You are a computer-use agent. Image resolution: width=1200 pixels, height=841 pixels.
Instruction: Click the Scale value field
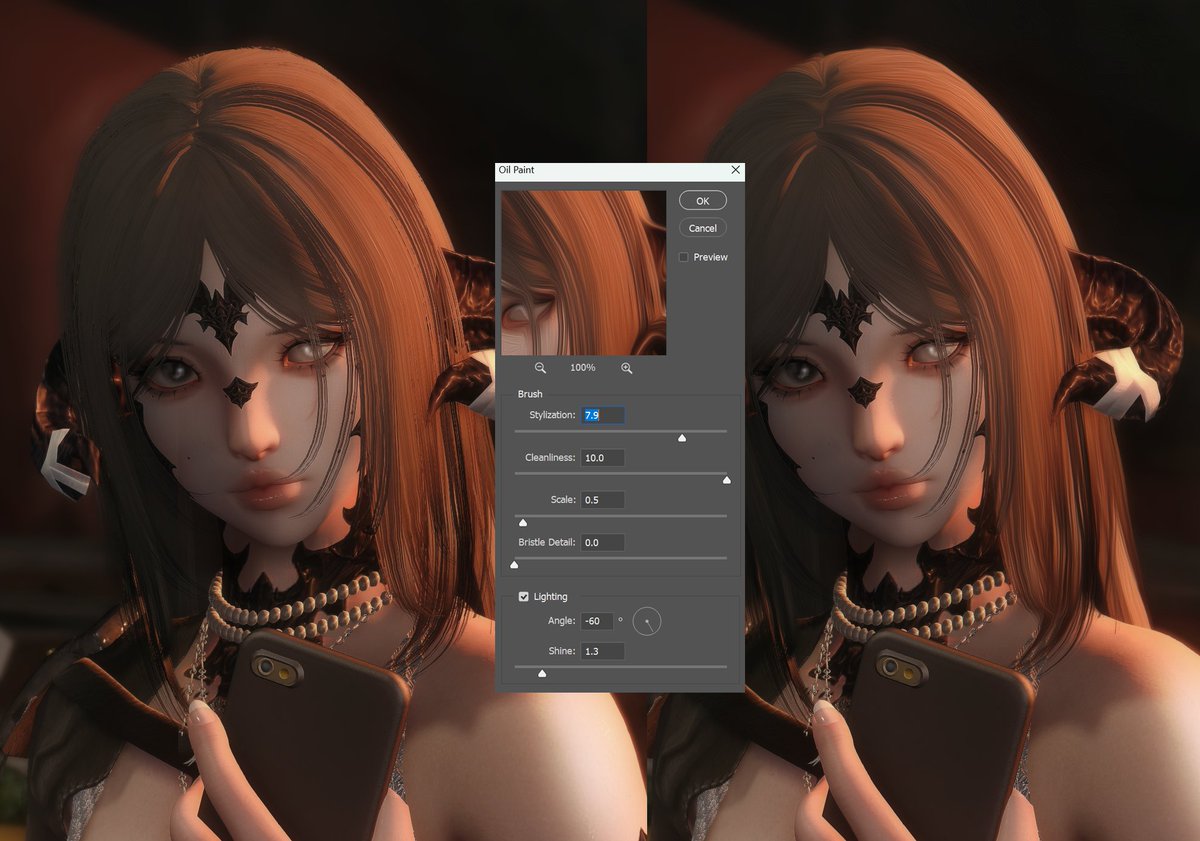tap(603, 500)
